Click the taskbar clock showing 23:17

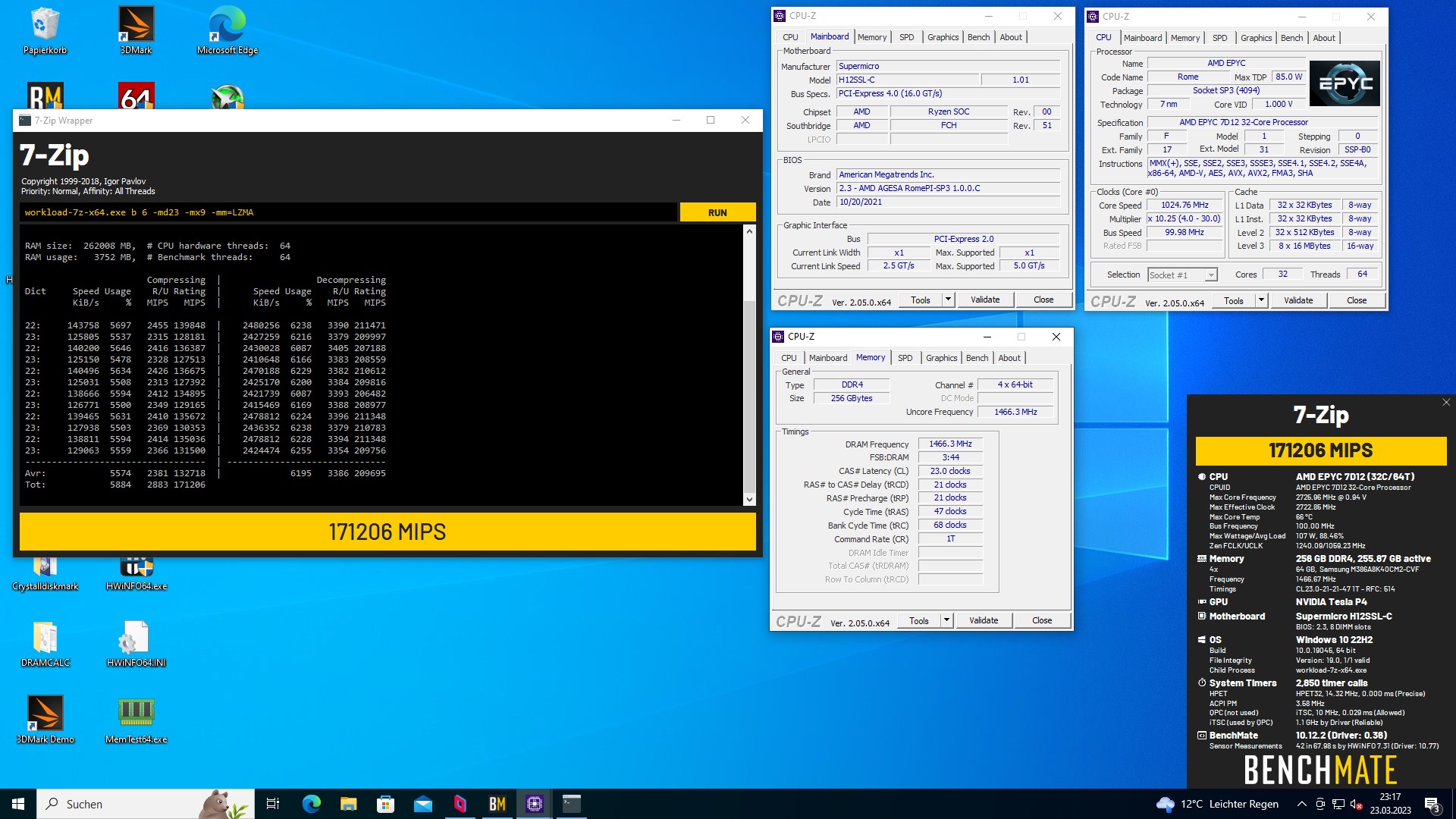coord(1390,804)
